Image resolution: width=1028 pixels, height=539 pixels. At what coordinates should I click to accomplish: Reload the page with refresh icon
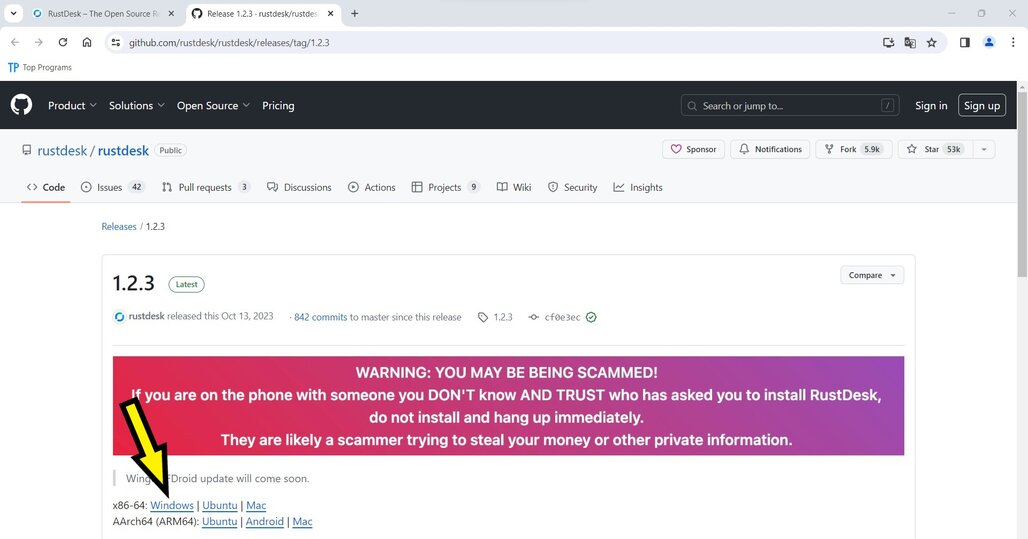tap(63, 43)
